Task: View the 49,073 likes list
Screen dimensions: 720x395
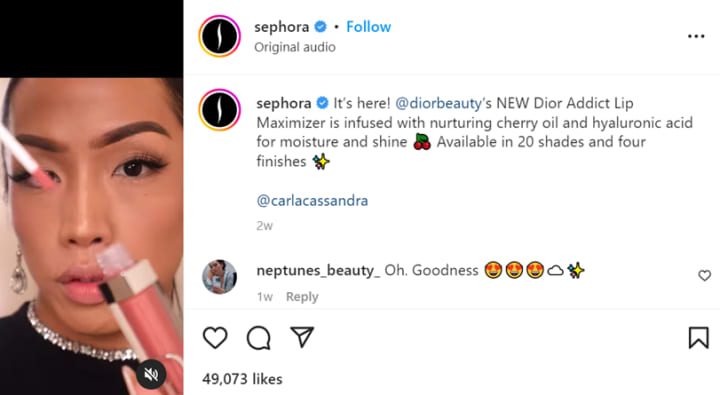Action: click(x=242, y=379)
